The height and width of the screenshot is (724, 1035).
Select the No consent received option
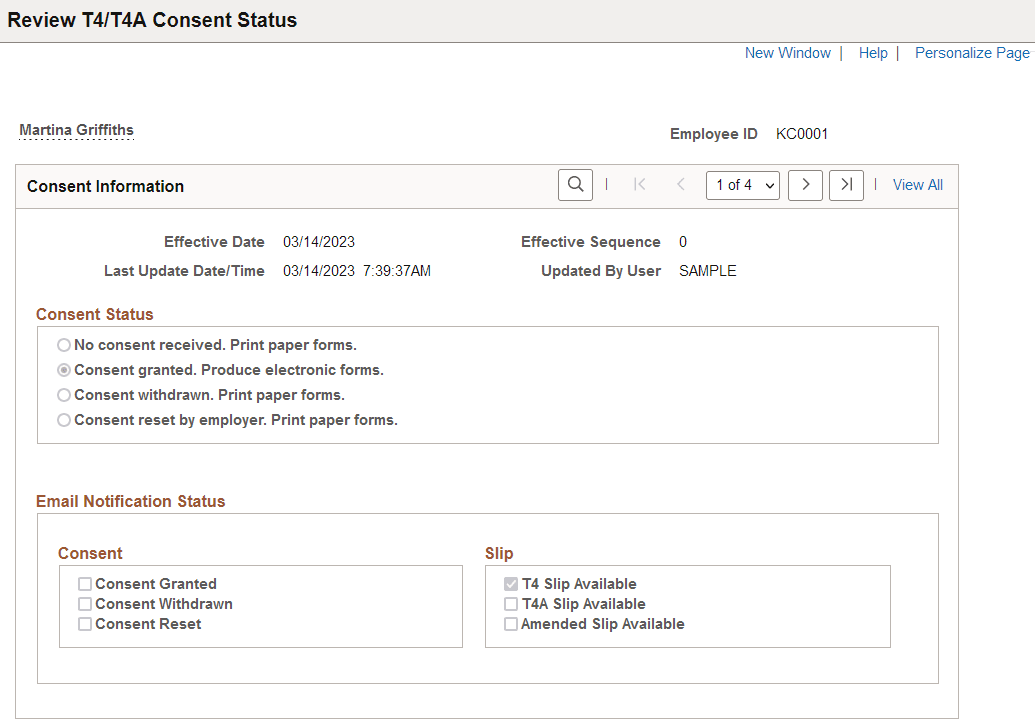coord(63,344)
